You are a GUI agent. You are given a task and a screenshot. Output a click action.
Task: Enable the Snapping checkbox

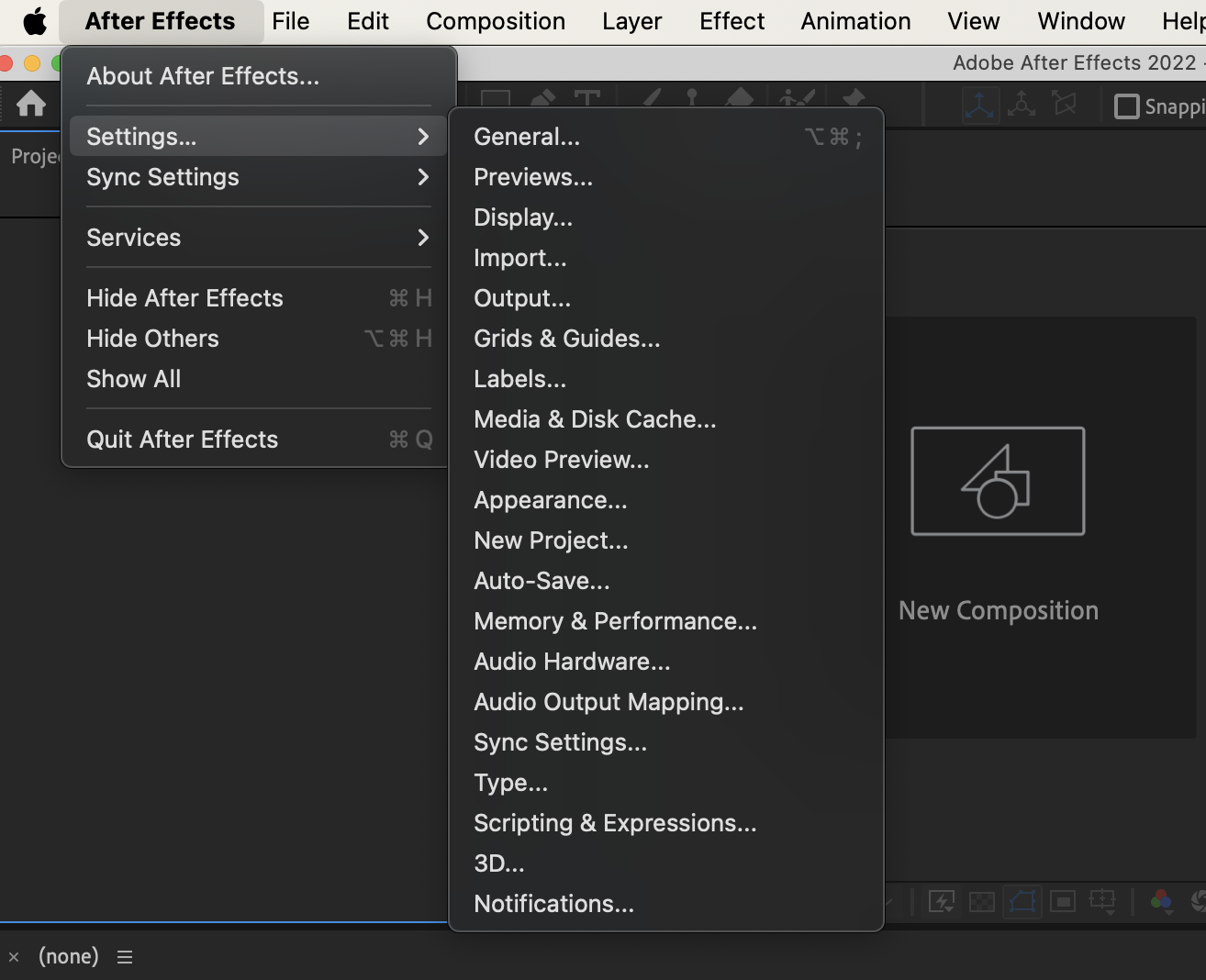[1126, 106]
